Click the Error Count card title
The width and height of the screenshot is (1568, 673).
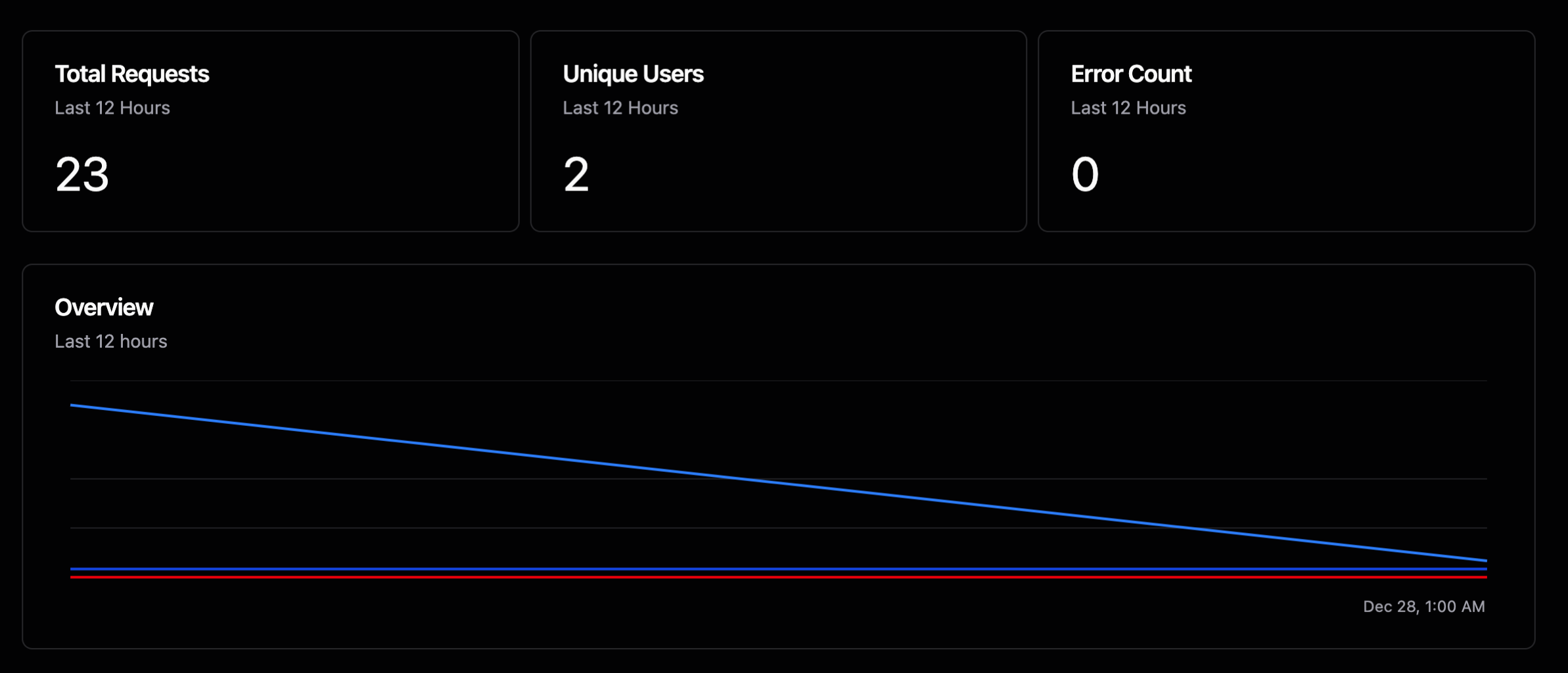[x=1131, y=74]
